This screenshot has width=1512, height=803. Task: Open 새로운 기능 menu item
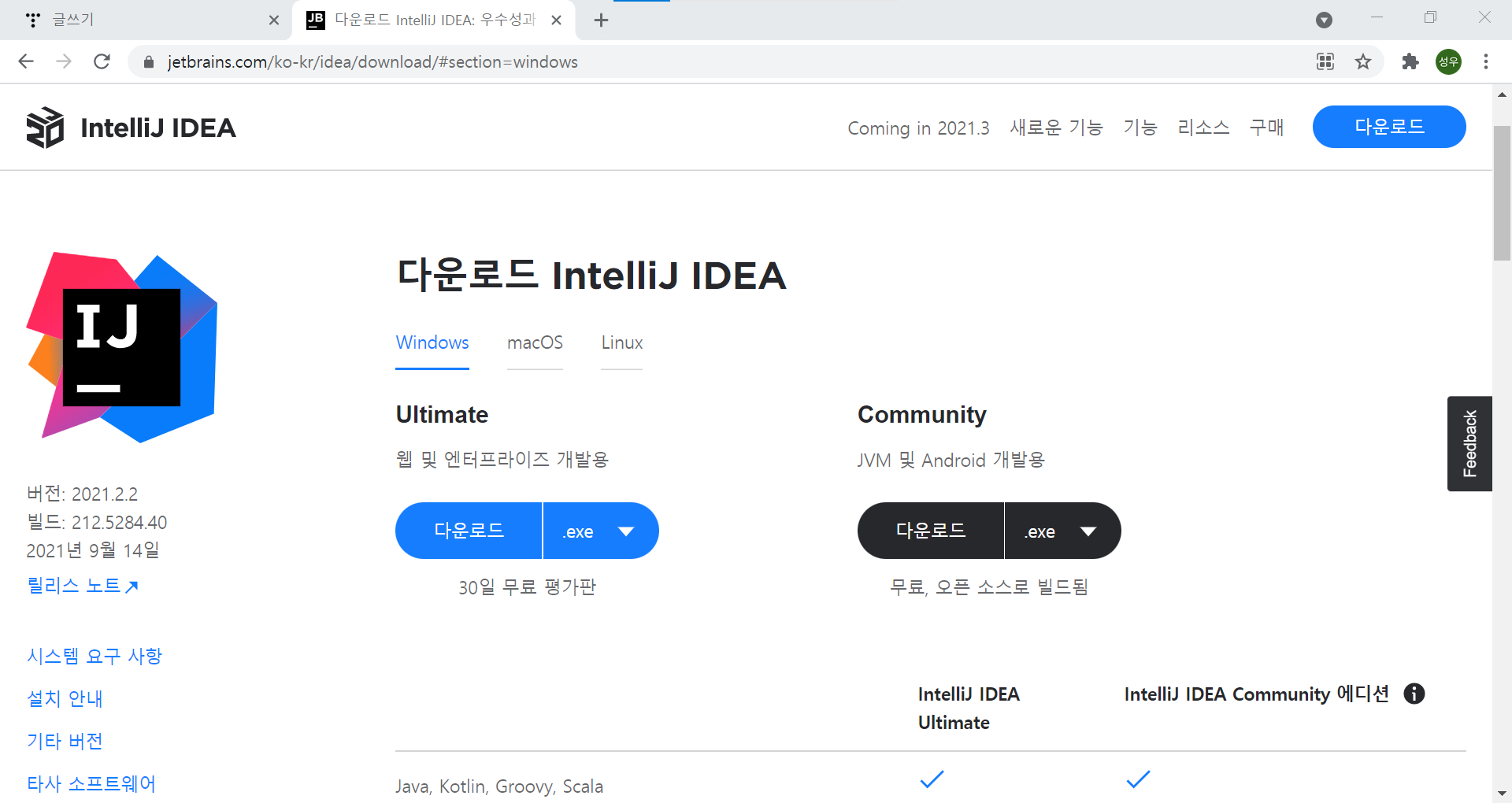click(1056, 128)
